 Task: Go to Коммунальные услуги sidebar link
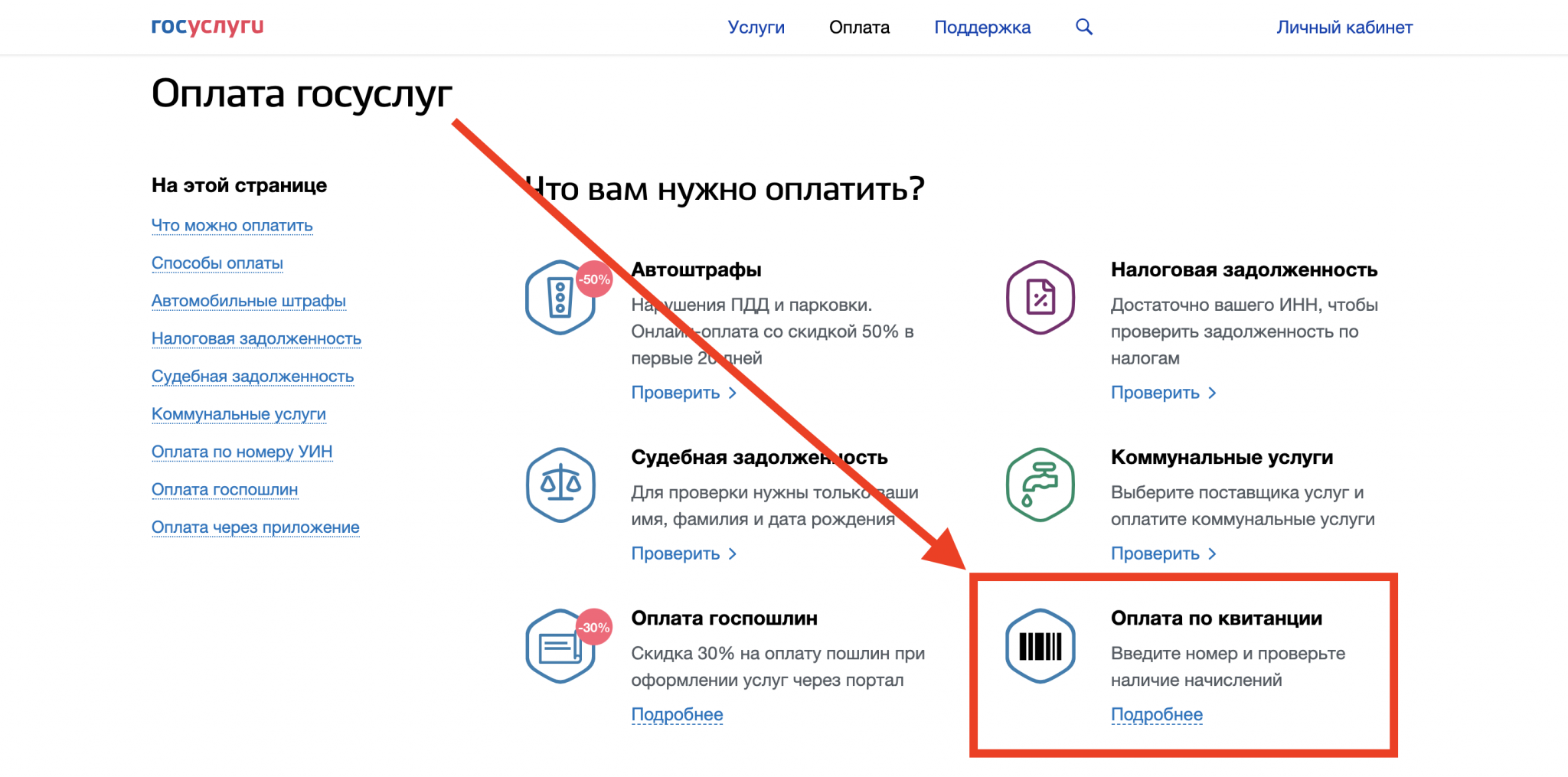click(x=239, y=414)
